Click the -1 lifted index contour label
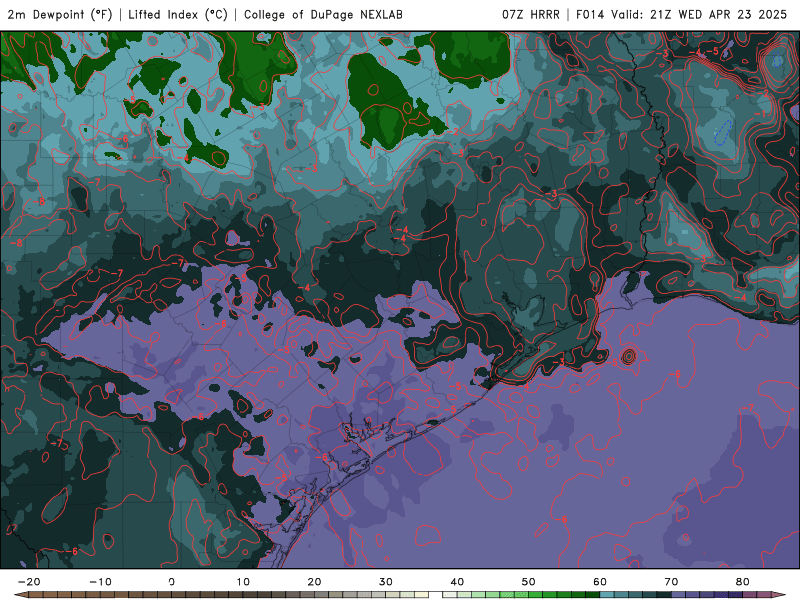This screenshot has height=600, width=800. (761, 114)
